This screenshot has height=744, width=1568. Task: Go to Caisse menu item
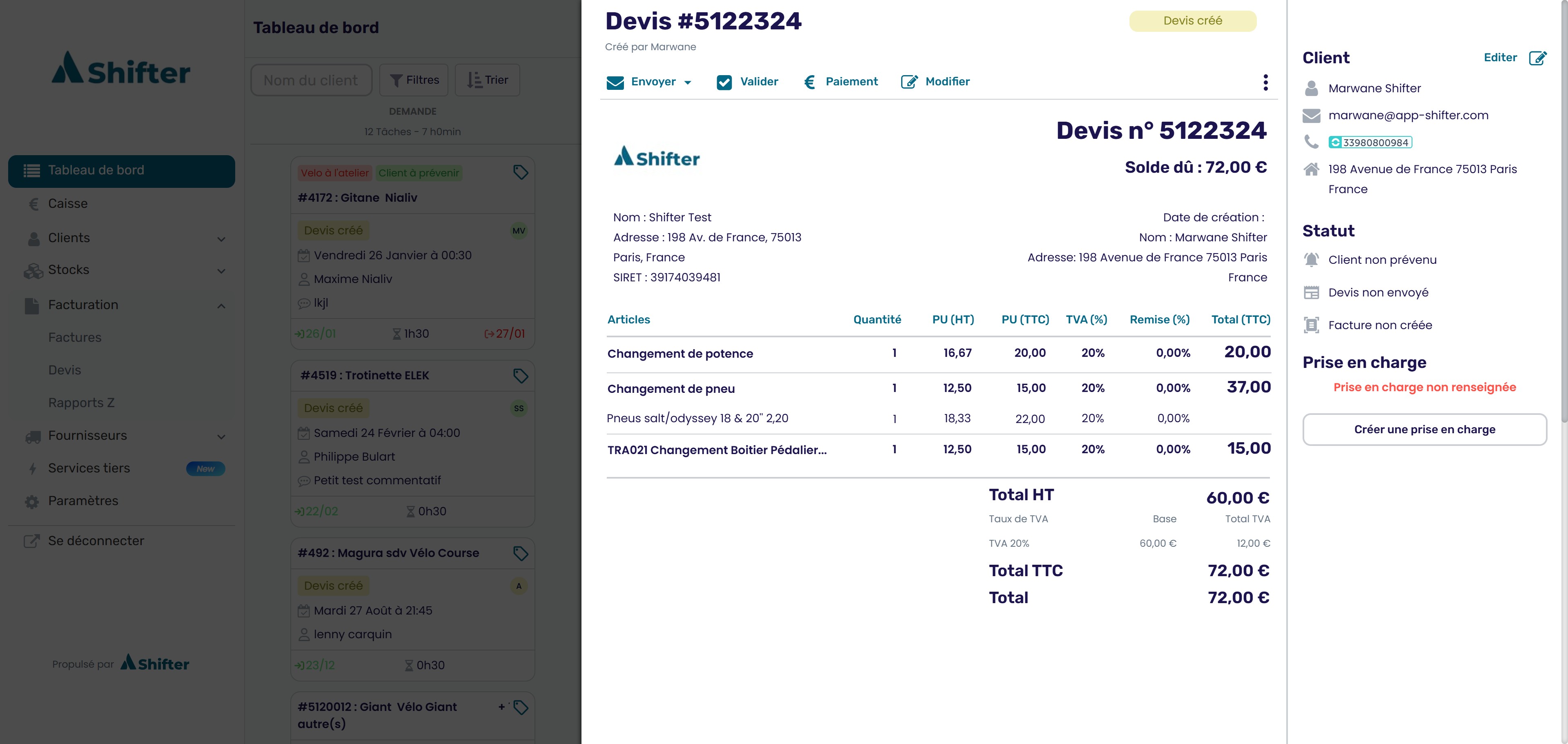[67, 204]
